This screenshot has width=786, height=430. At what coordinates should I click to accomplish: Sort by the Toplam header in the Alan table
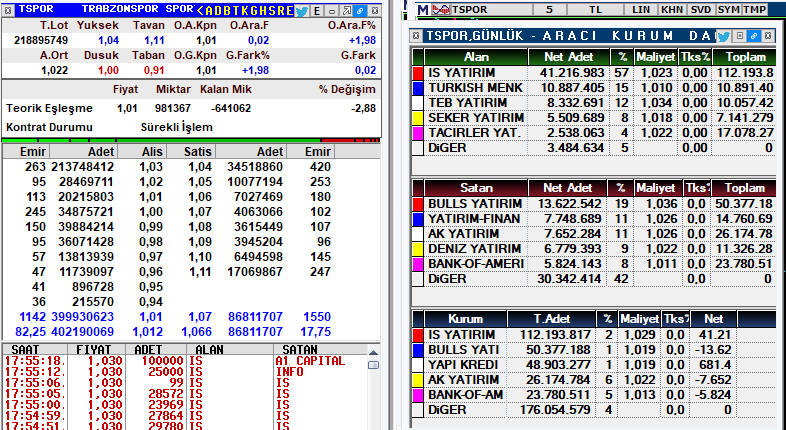click(x=745, y=57)
